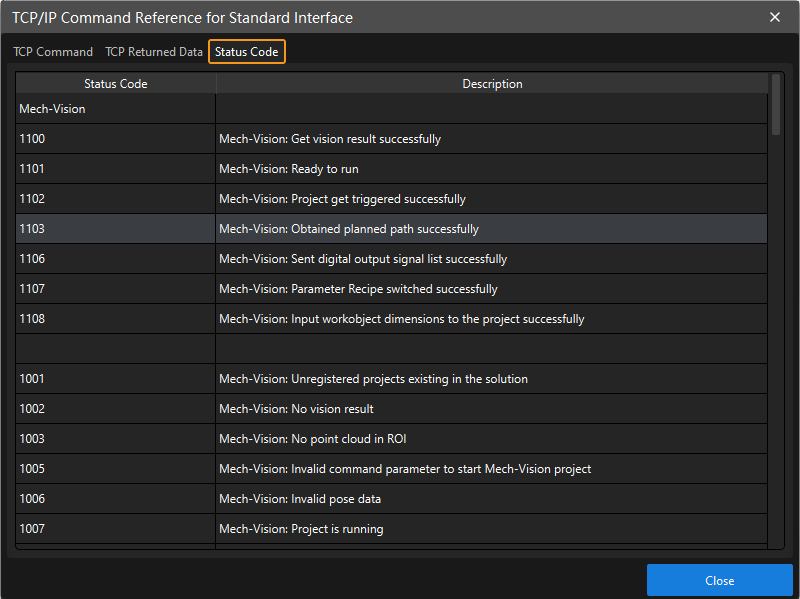Click the Description column header
The image size is (800, 599).
[x=491, y=84]
